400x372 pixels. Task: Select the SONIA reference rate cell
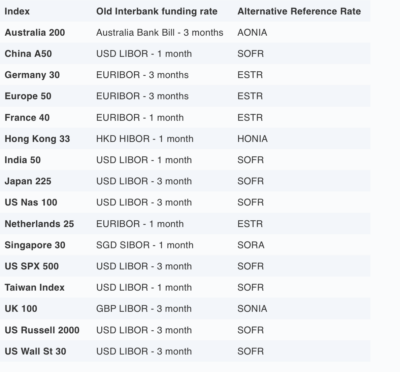tap(252, 309)
